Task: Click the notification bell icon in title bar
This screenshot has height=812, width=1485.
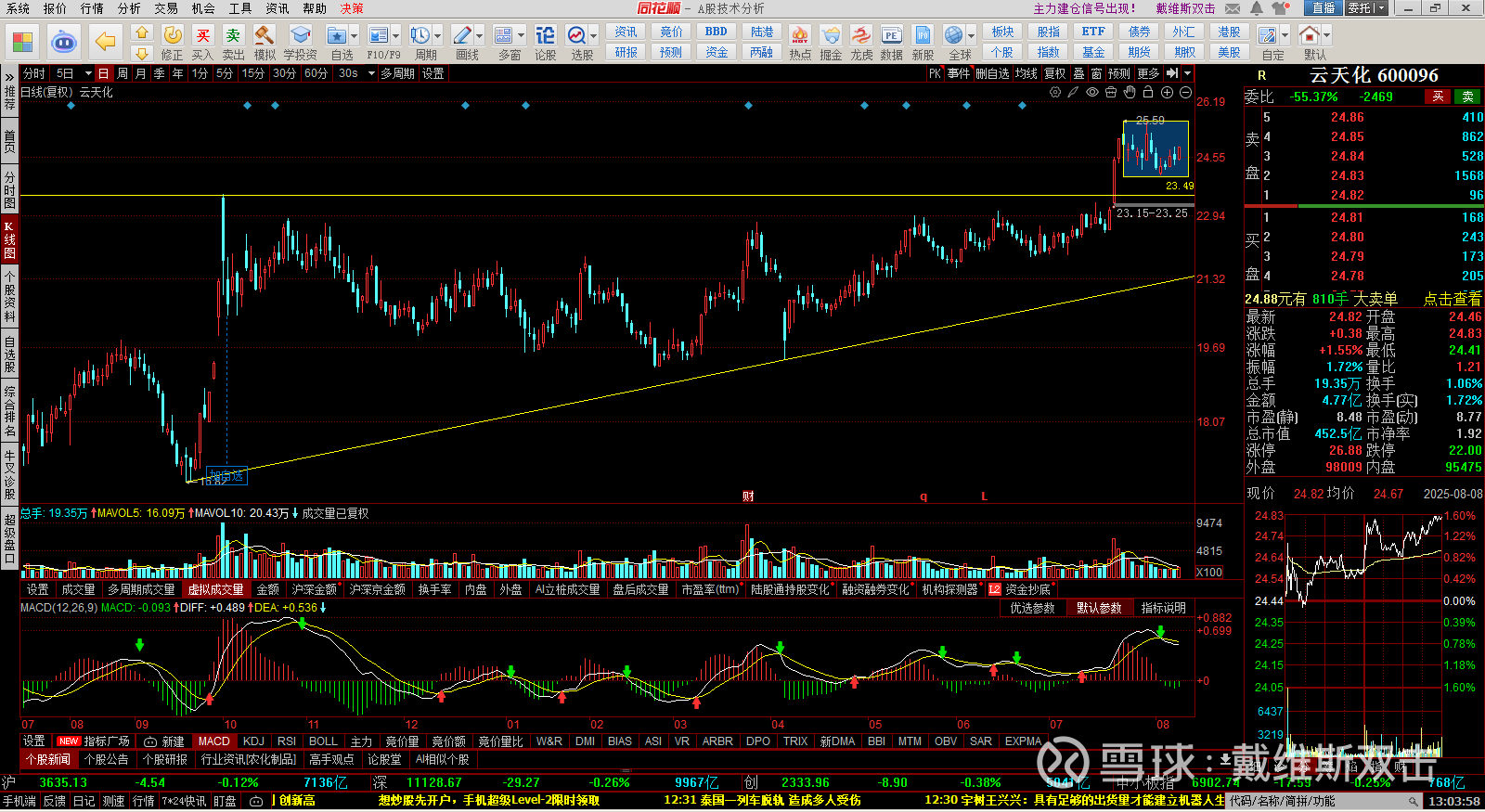Action: click(x=1257, y=8)
